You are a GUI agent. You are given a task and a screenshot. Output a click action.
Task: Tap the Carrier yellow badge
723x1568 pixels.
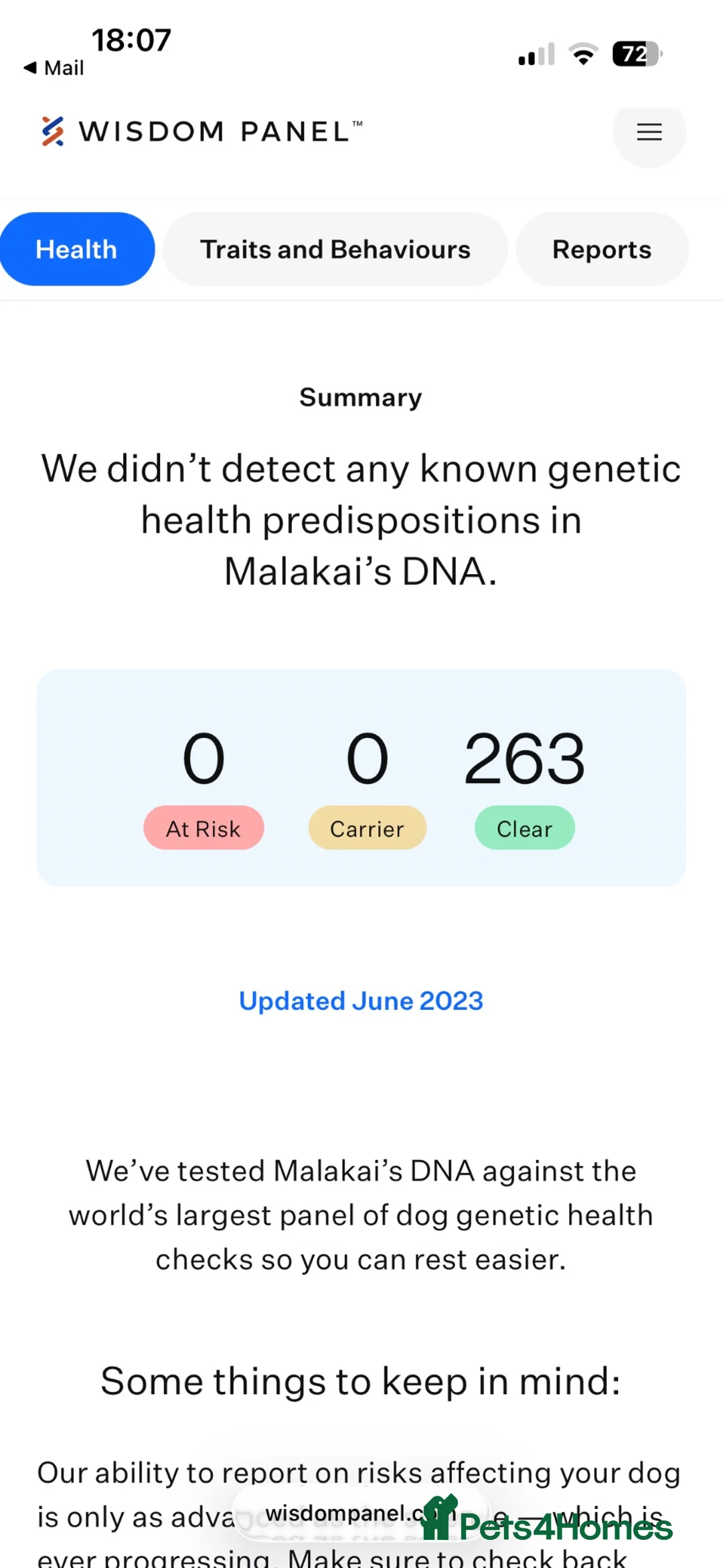pos(367,828)
